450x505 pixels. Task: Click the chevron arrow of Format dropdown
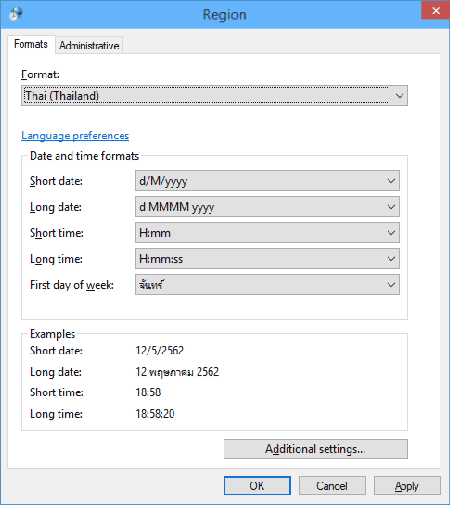pyautogui.click(x=399, y=96)
